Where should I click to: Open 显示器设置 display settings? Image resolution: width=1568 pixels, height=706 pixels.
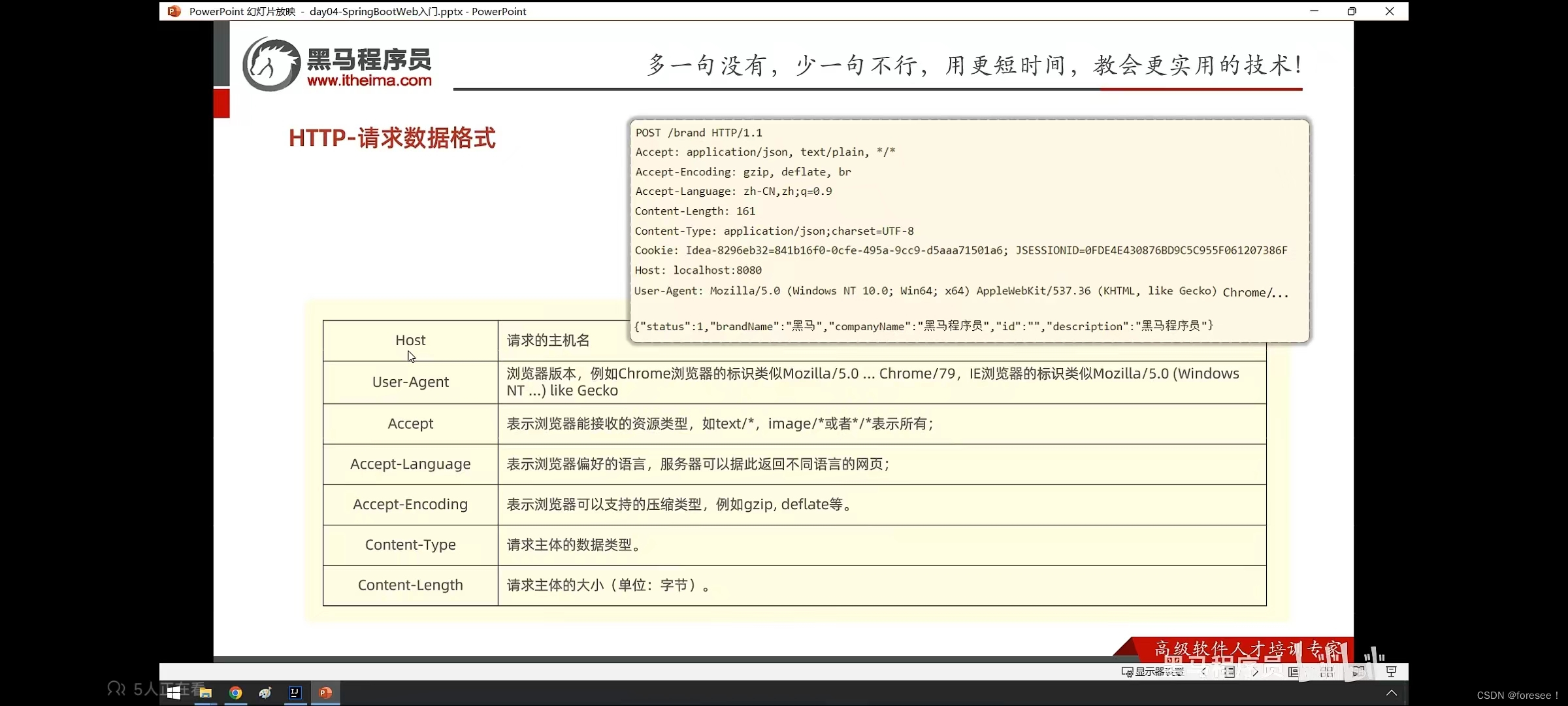pyautogui.click(x=1153, y=671)
